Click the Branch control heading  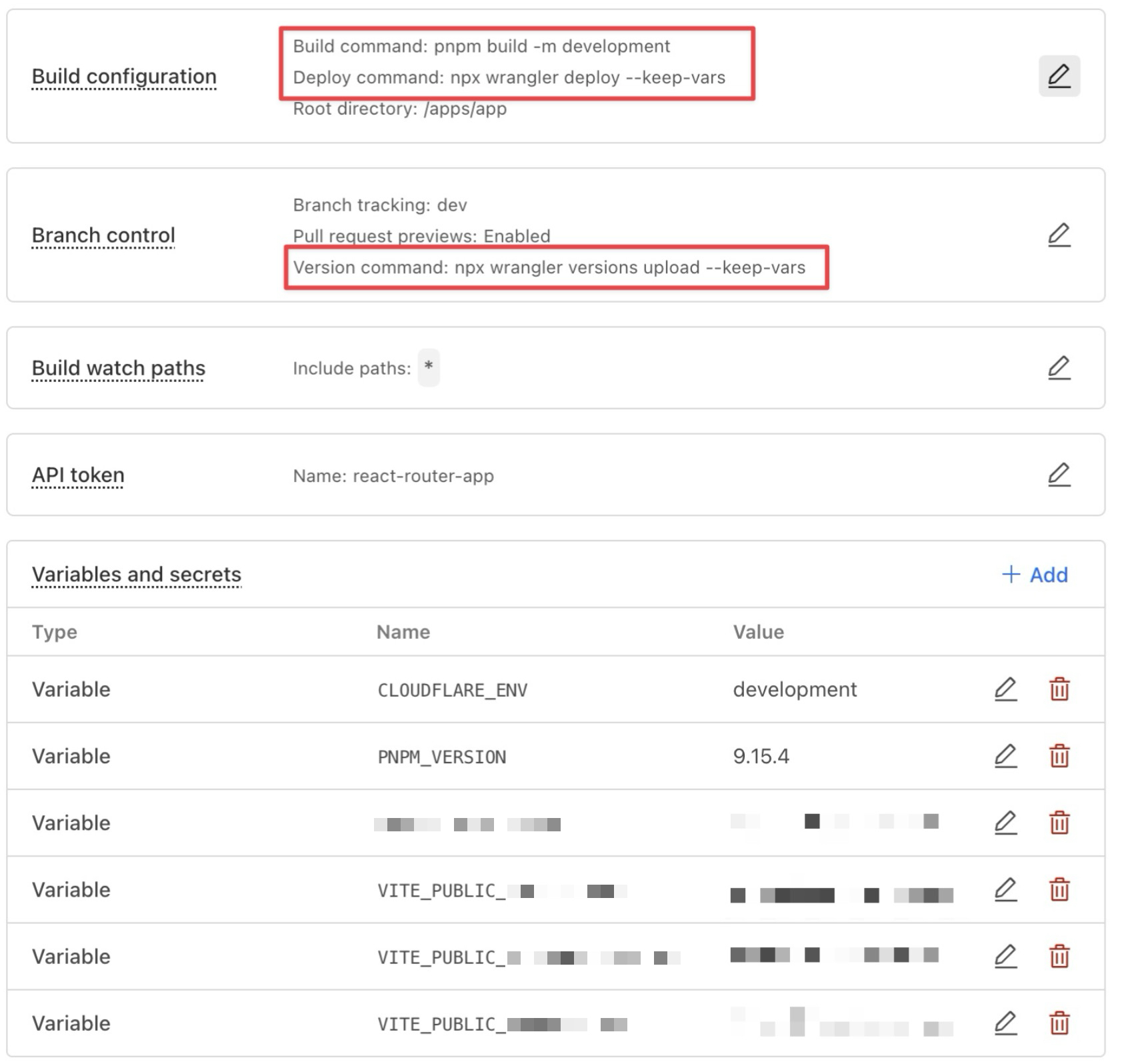103,235
